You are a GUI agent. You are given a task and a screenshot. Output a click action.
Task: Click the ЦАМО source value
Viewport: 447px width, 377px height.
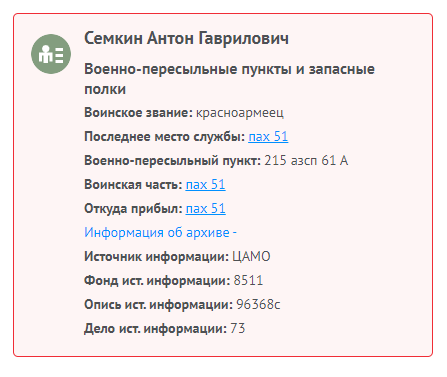[x=251, y=257]
